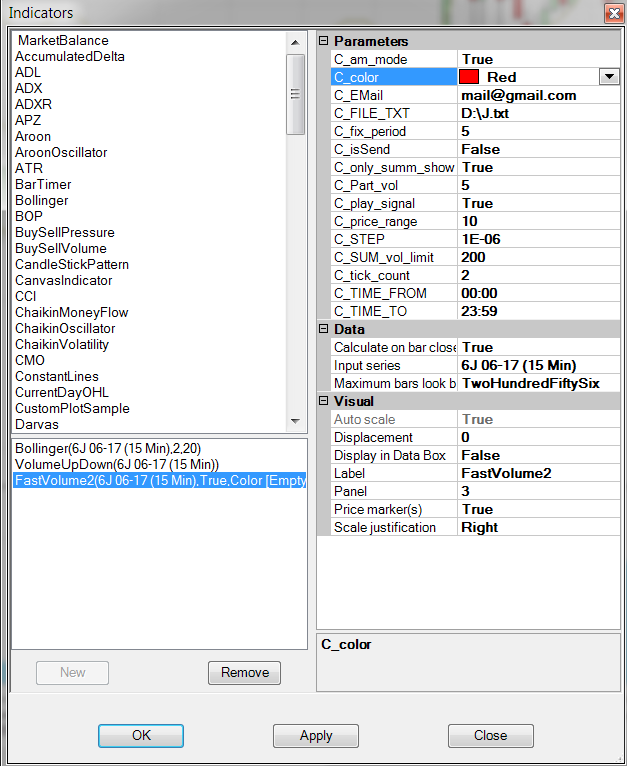
Task: Select CMO indicator
Action: pos(30,361)
